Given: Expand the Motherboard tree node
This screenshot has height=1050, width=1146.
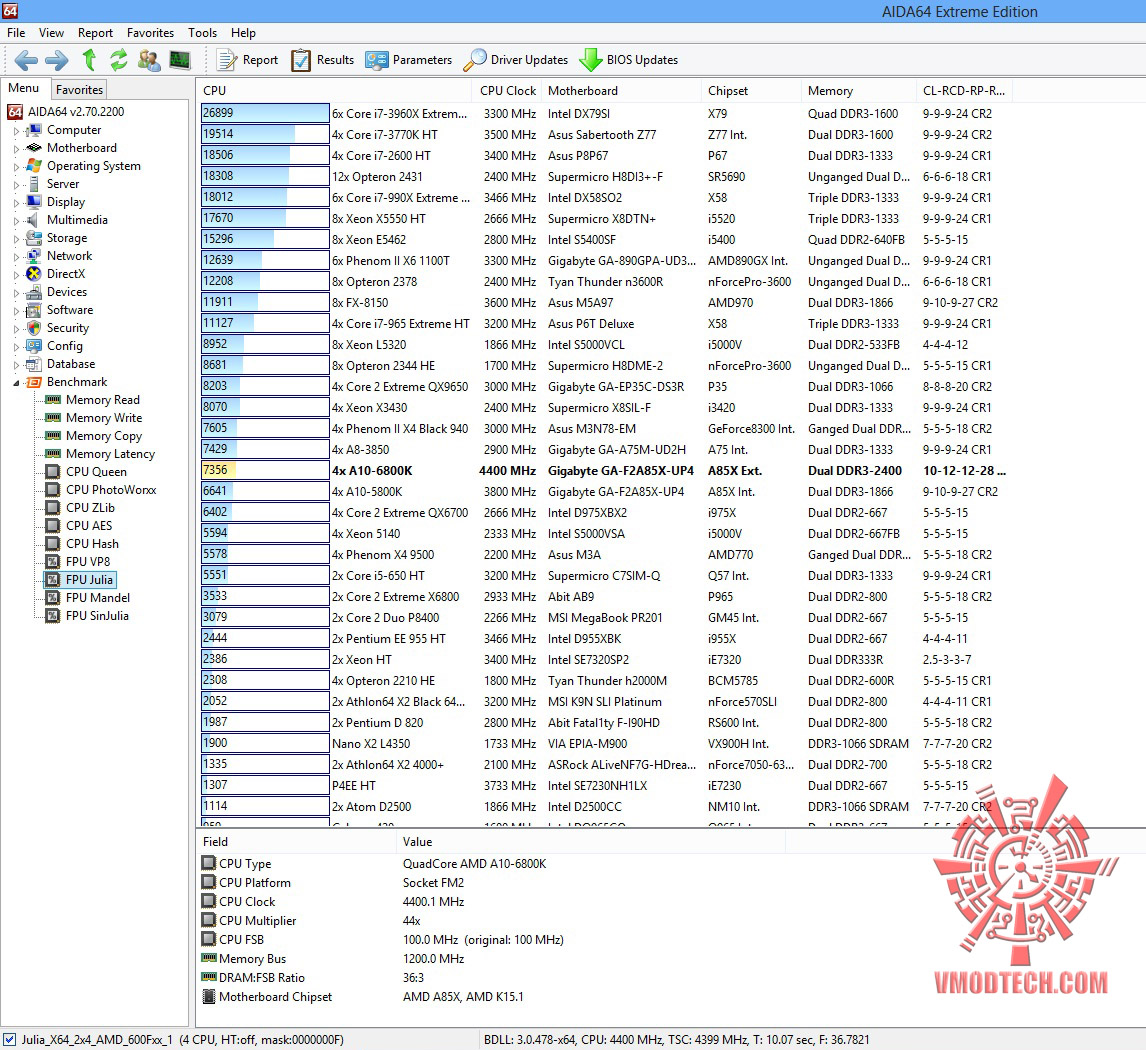Looking at the screenshot, I should tap(16, 148).
